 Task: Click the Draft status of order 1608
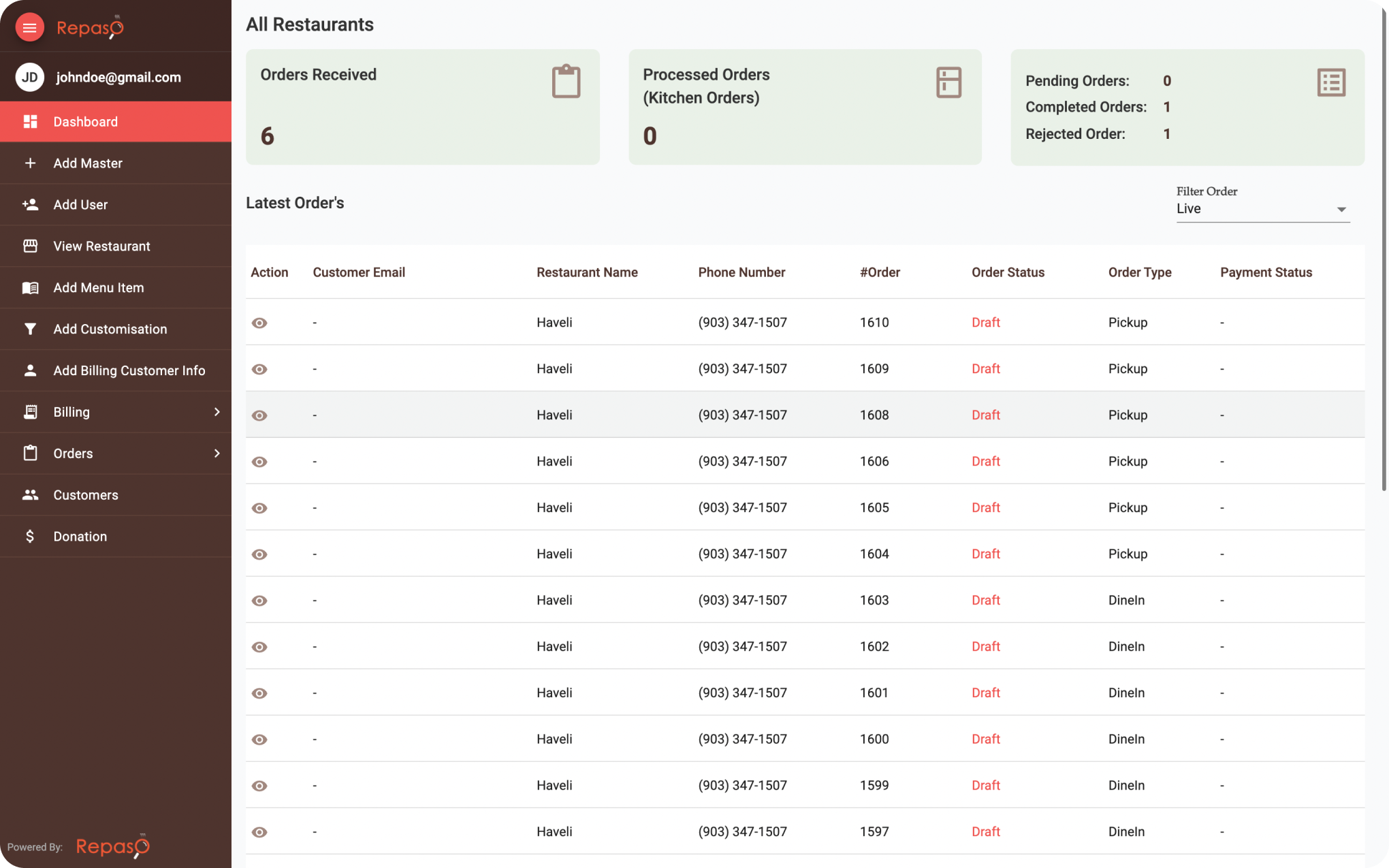[x=985, y=415]
